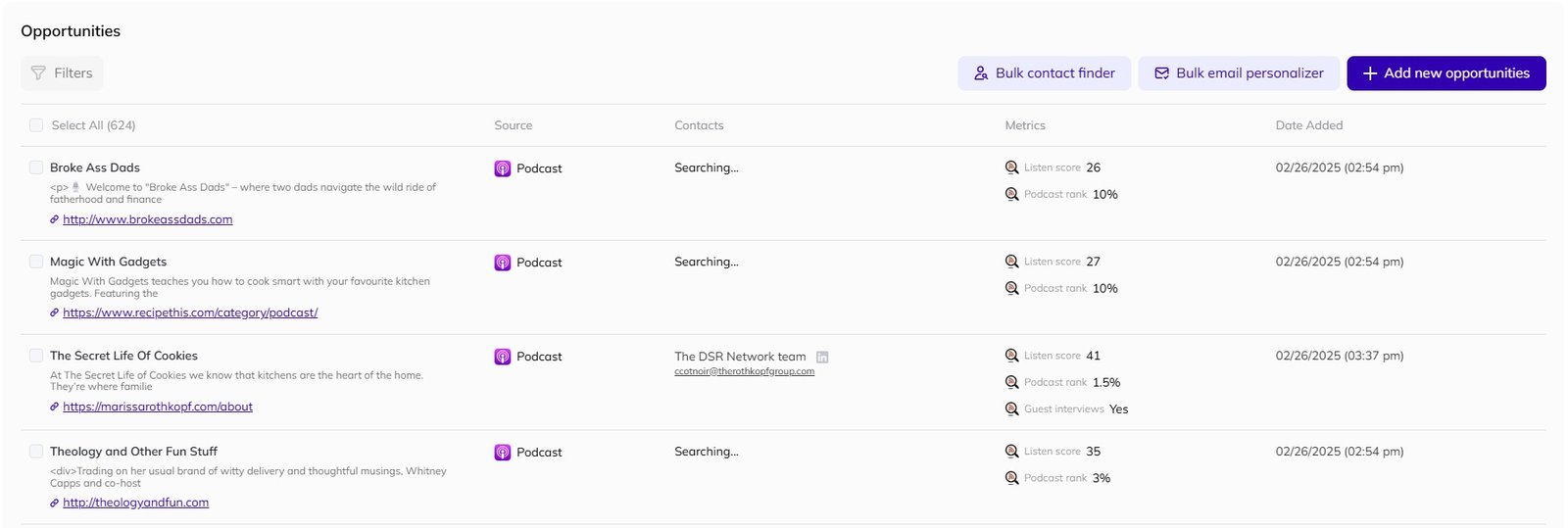Click the Metrics column header
This screenshot has width=1568, height=528.
point(1024,125)
